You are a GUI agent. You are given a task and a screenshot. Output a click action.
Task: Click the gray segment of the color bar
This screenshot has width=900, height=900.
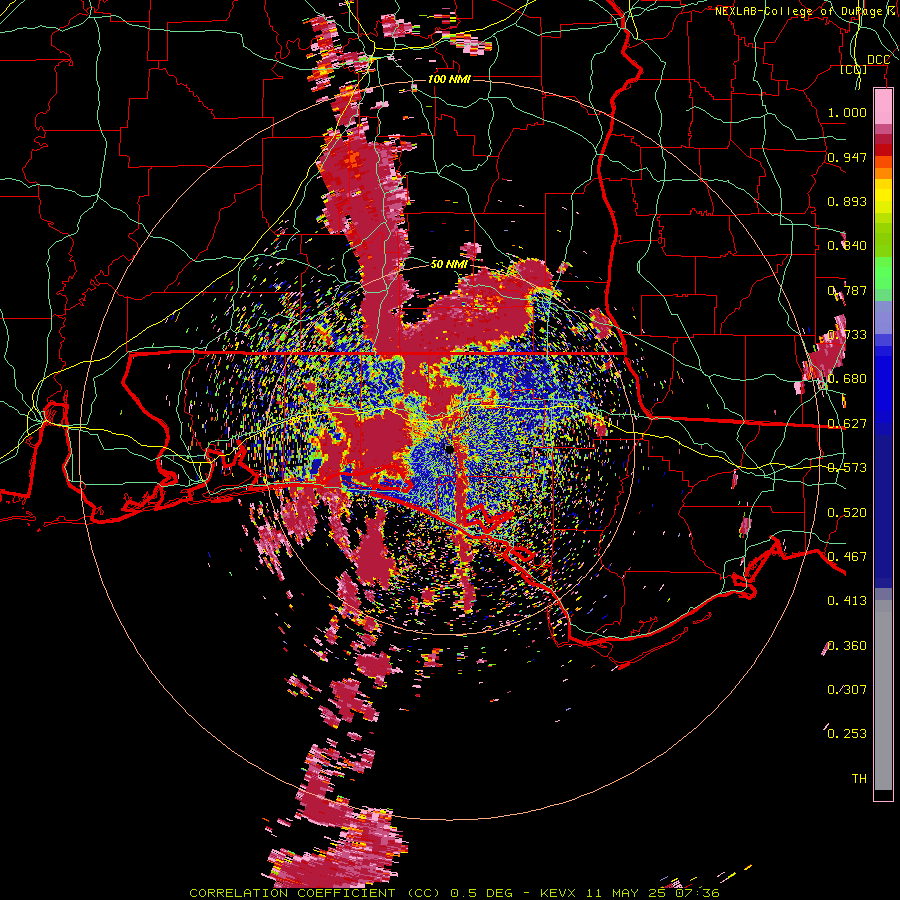[x=883, y=695]
